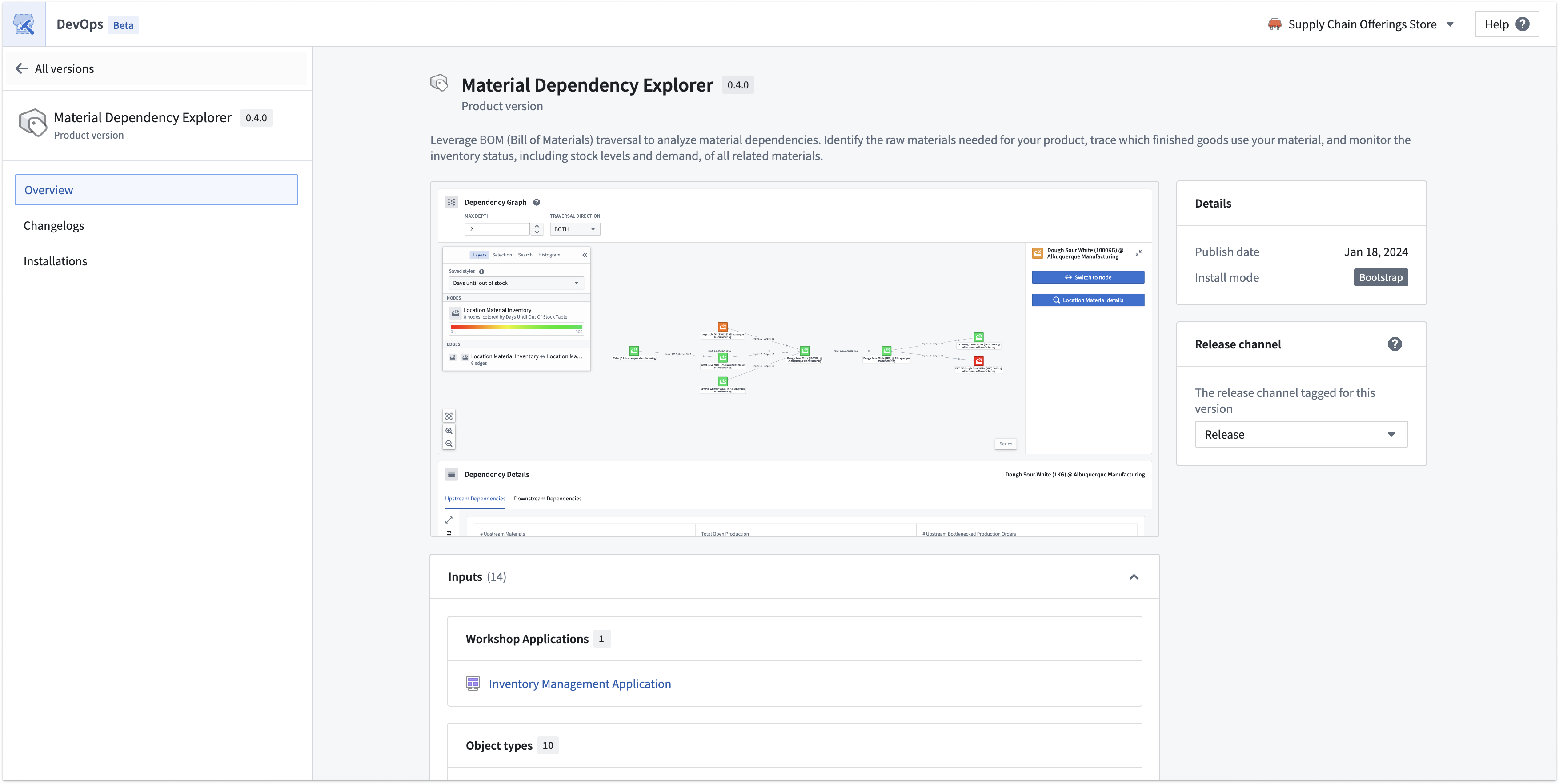1559x784 pixels.
Task: Click the Max Depth input field
Action: click(x=496, y=228)
